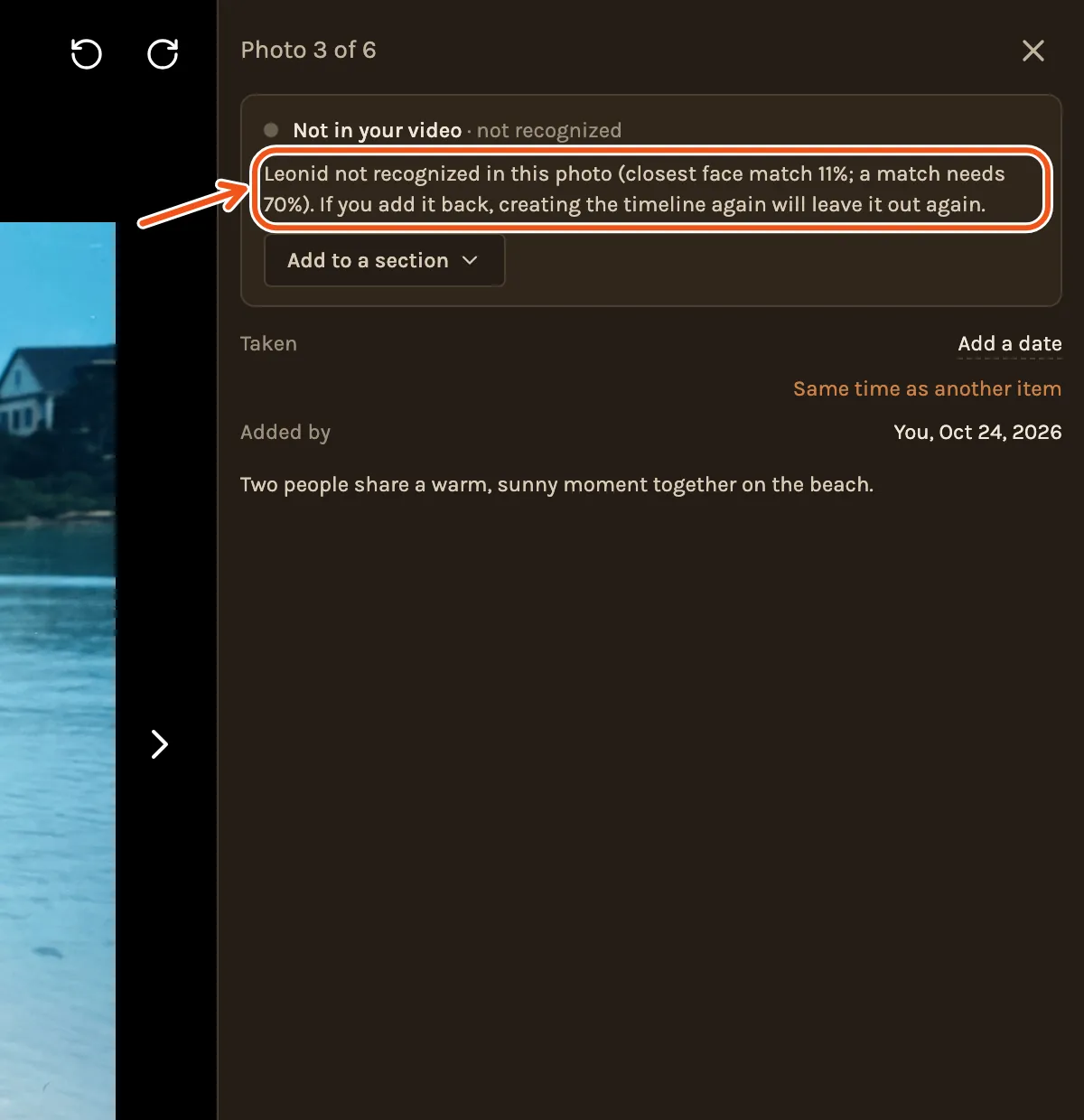Click the Added by label
Viewport: 1084px width, 1120px height.
point(285,433)
